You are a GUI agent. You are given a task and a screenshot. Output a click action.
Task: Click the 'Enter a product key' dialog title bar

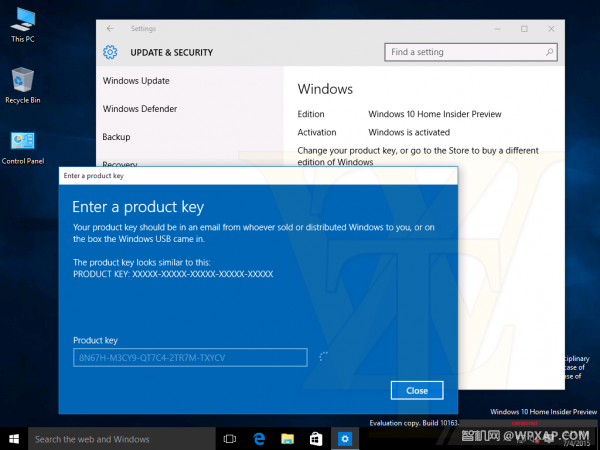(258, 176)
